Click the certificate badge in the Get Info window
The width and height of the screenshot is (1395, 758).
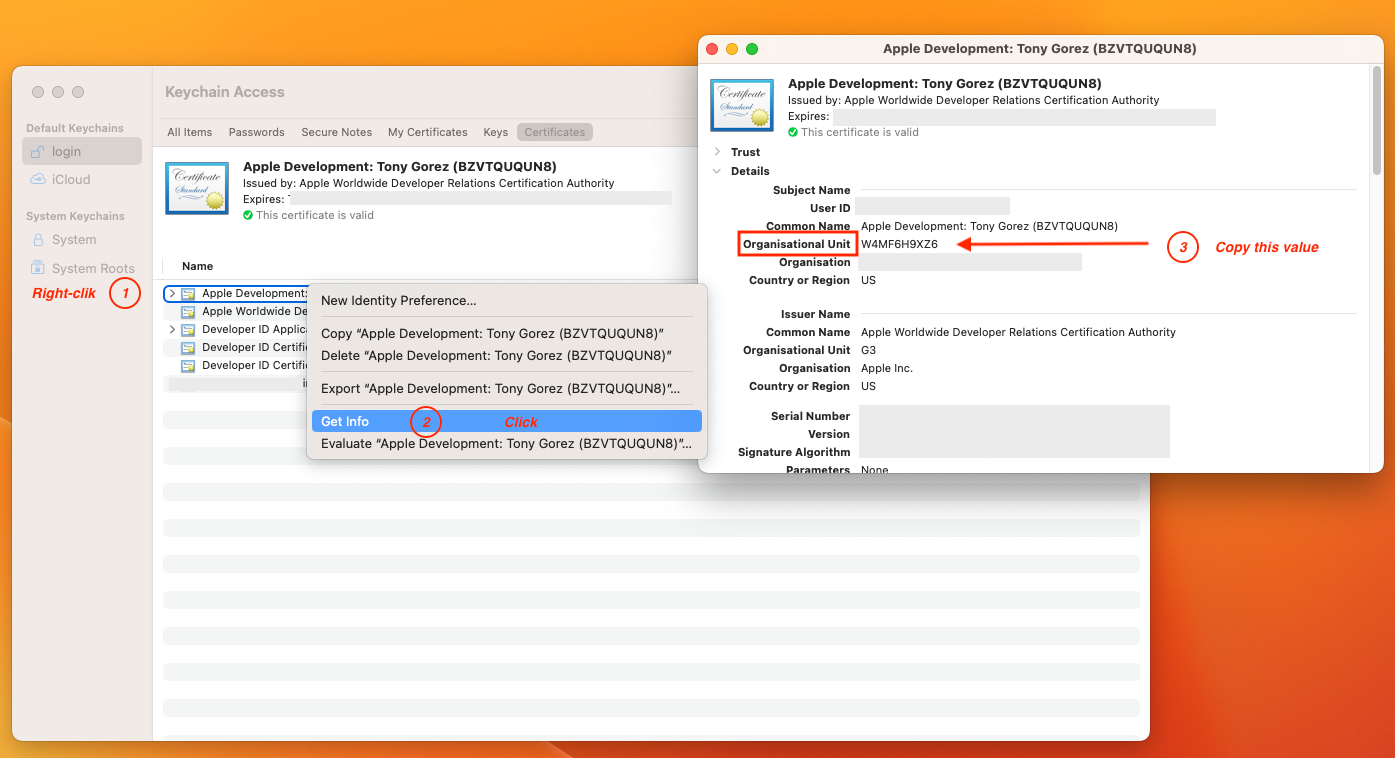pos(741,104)
